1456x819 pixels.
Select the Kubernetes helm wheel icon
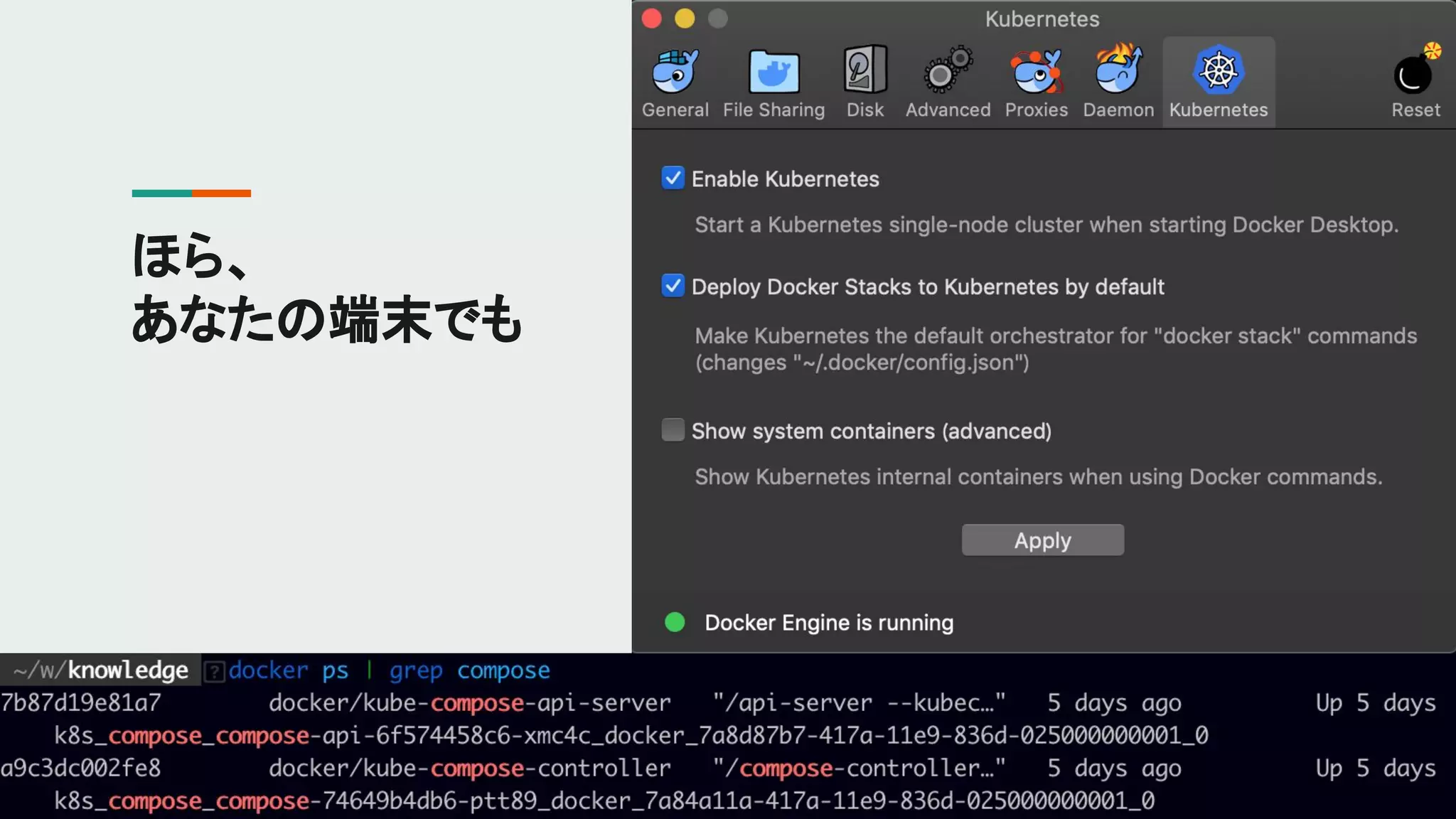click(1219, 70)
